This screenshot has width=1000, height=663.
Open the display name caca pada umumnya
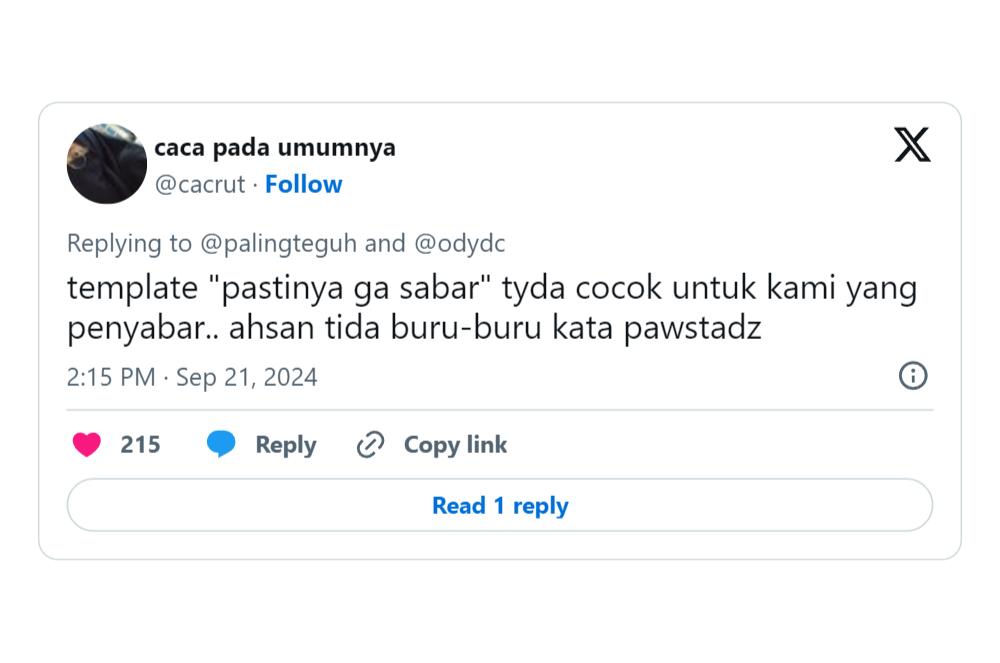point(275,147)
